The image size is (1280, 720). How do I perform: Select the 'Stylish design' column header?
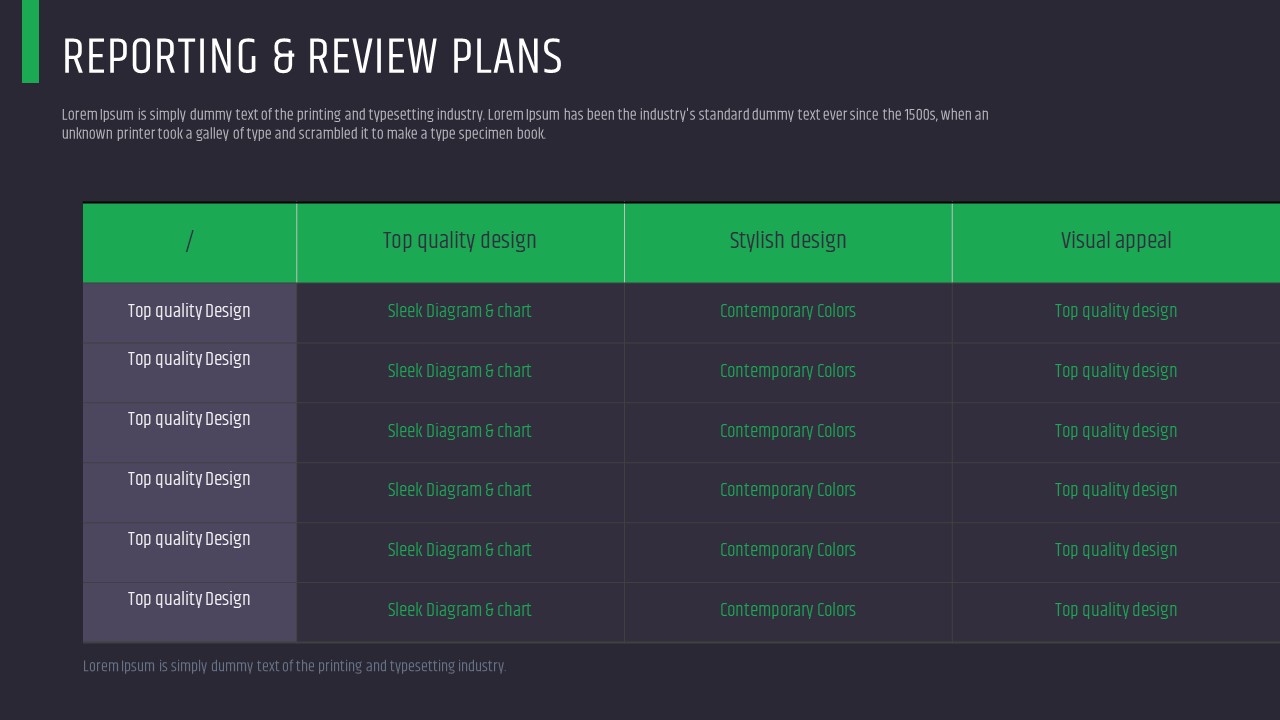[788, 241]
